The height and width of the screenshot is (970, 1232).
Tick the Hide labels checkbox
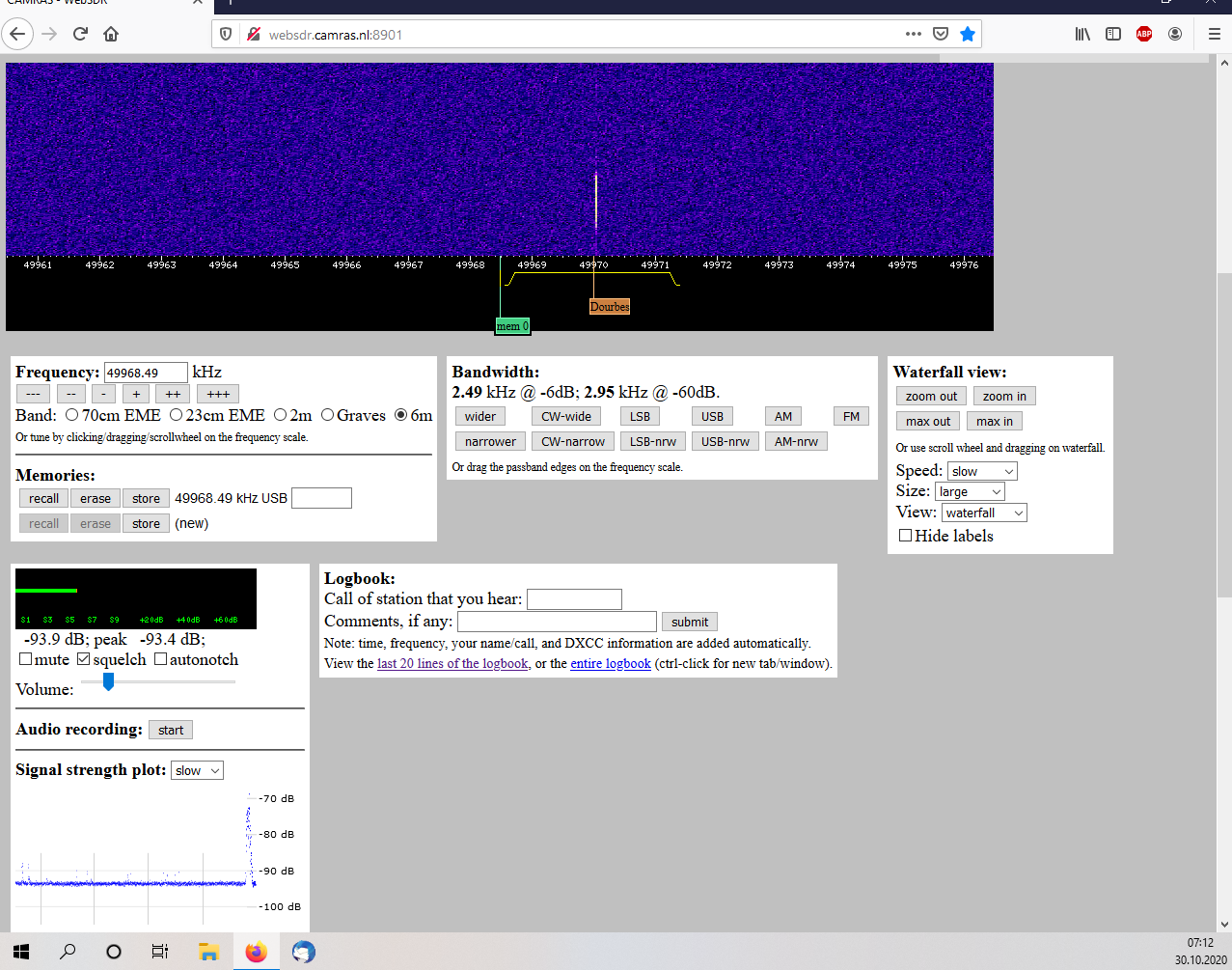point(905,535)
